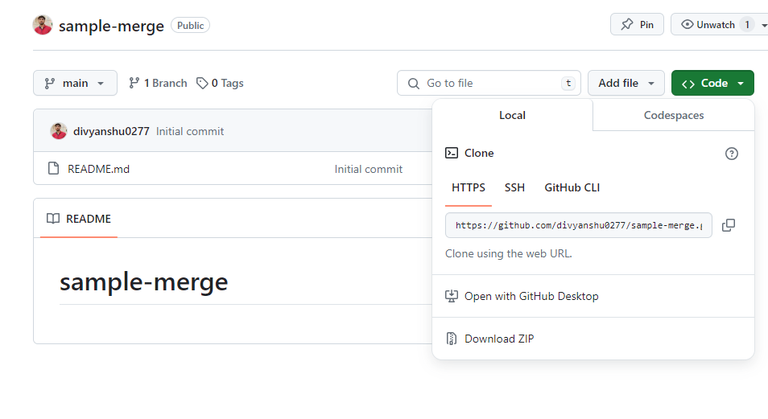Click the copy URL to clipboard icon
The image size is (768, 419).
click(x=728, y=225)
